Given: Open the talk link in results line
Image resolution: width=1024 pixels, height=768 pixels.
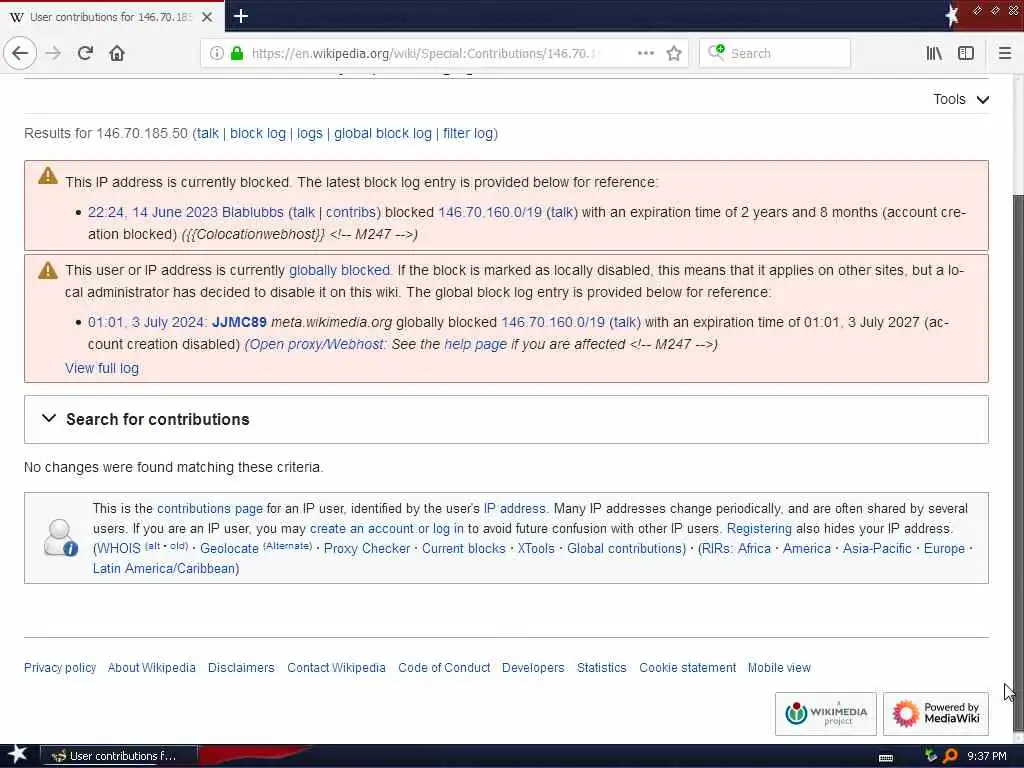Looking at the screenshot, I should (x=208, y=133).
